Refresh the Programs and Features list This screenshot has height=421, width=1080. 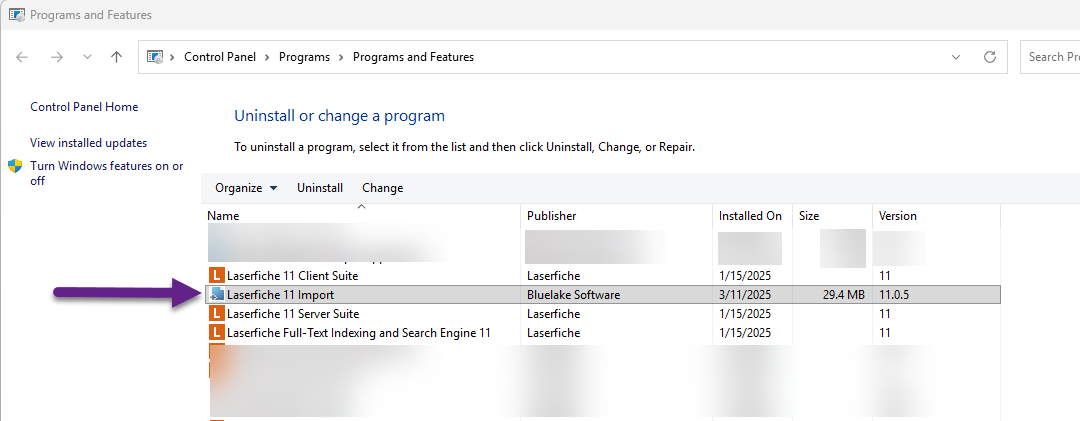990,57
